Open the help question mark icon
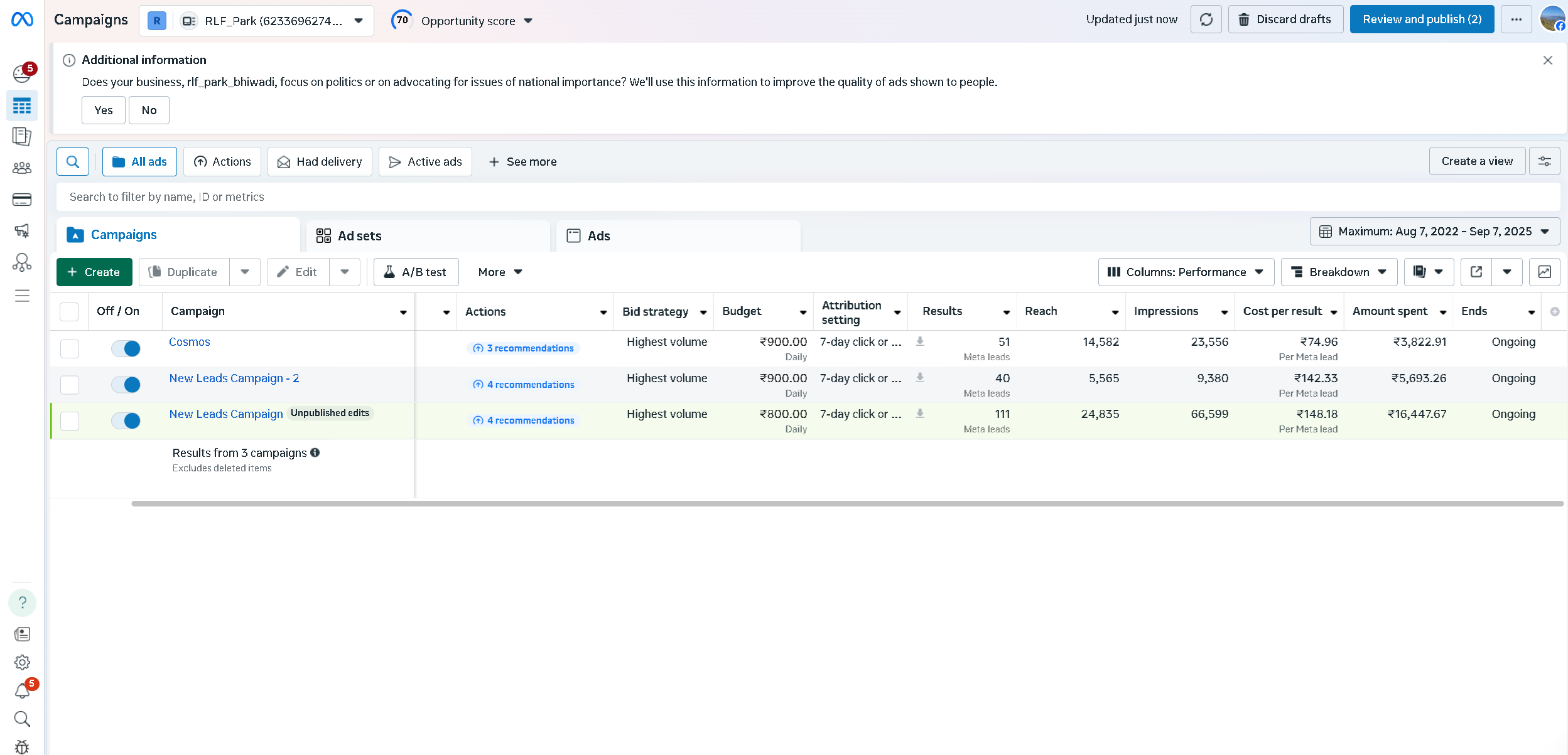The image size is (1568, 755). tap(22, 602)
